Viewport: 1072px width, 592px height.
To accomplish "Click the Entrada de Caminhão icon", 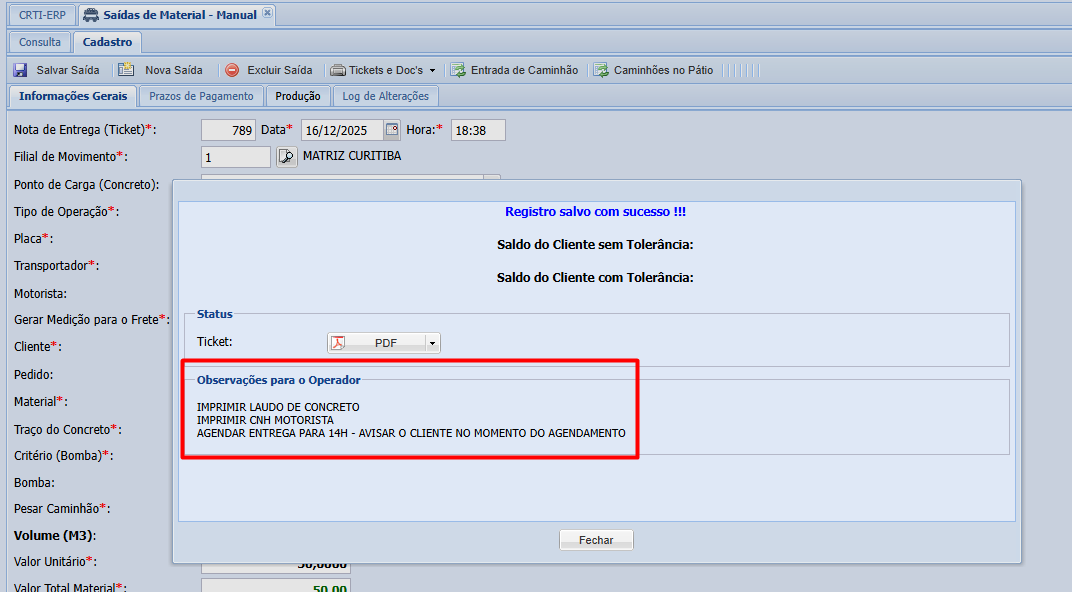I will coord(458,70).
